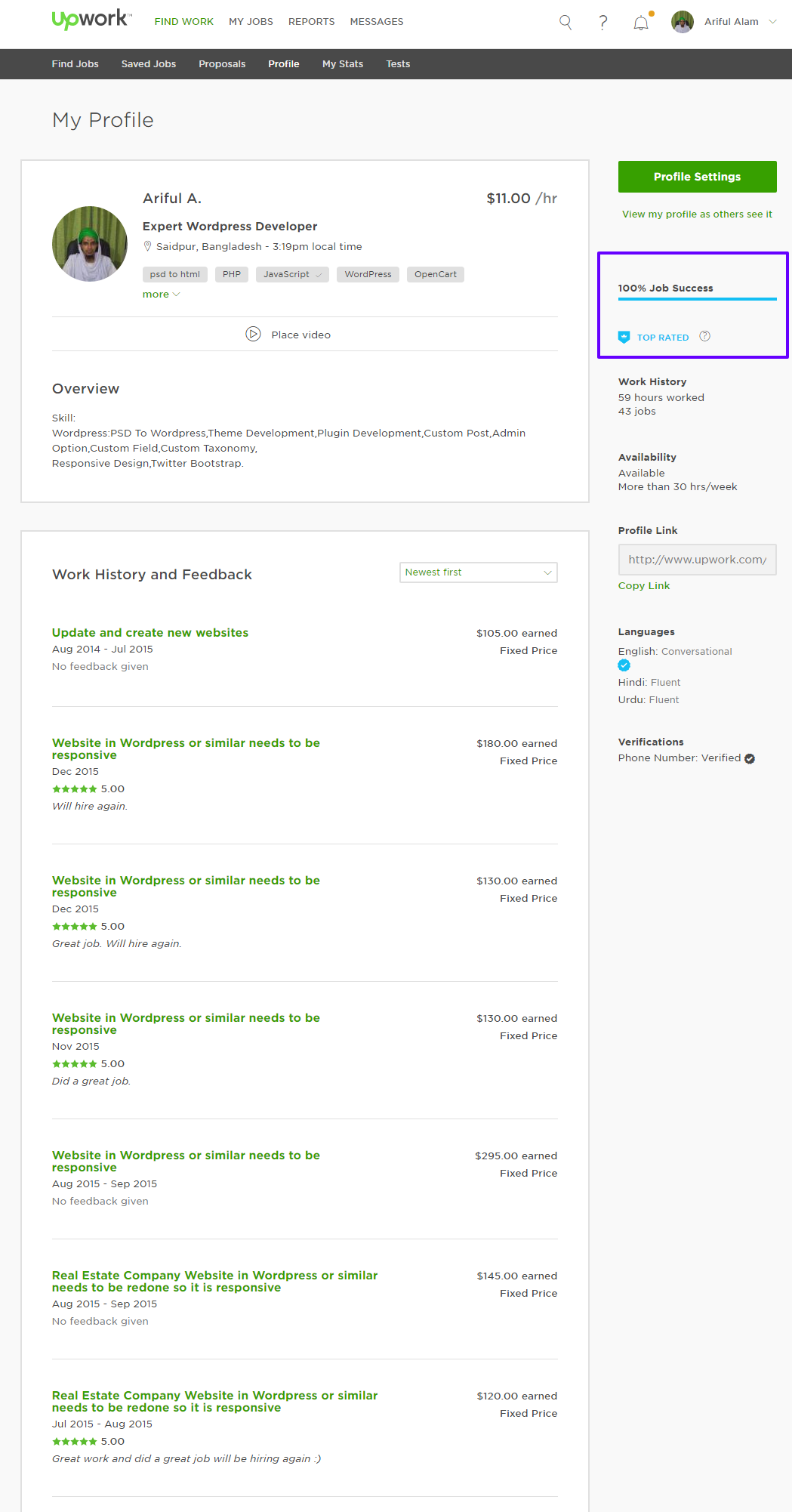
Task: Click the location pin icon by Saidpur
Action: point(147,246)
